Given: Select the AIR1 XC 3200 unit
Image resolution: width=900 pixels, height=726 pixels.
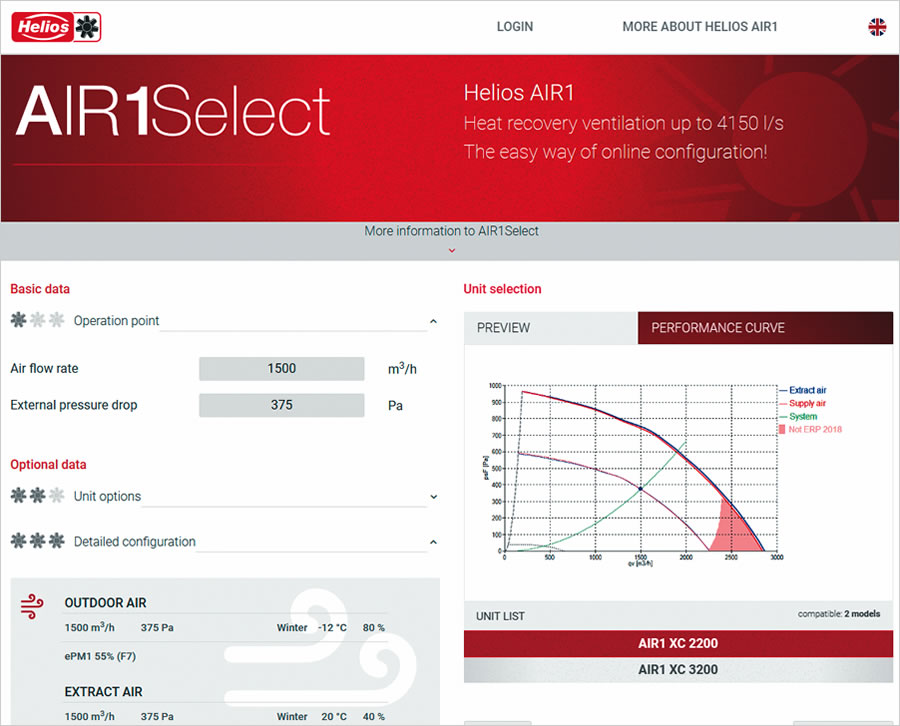Looking at the screenshot, I should point(678,670).
